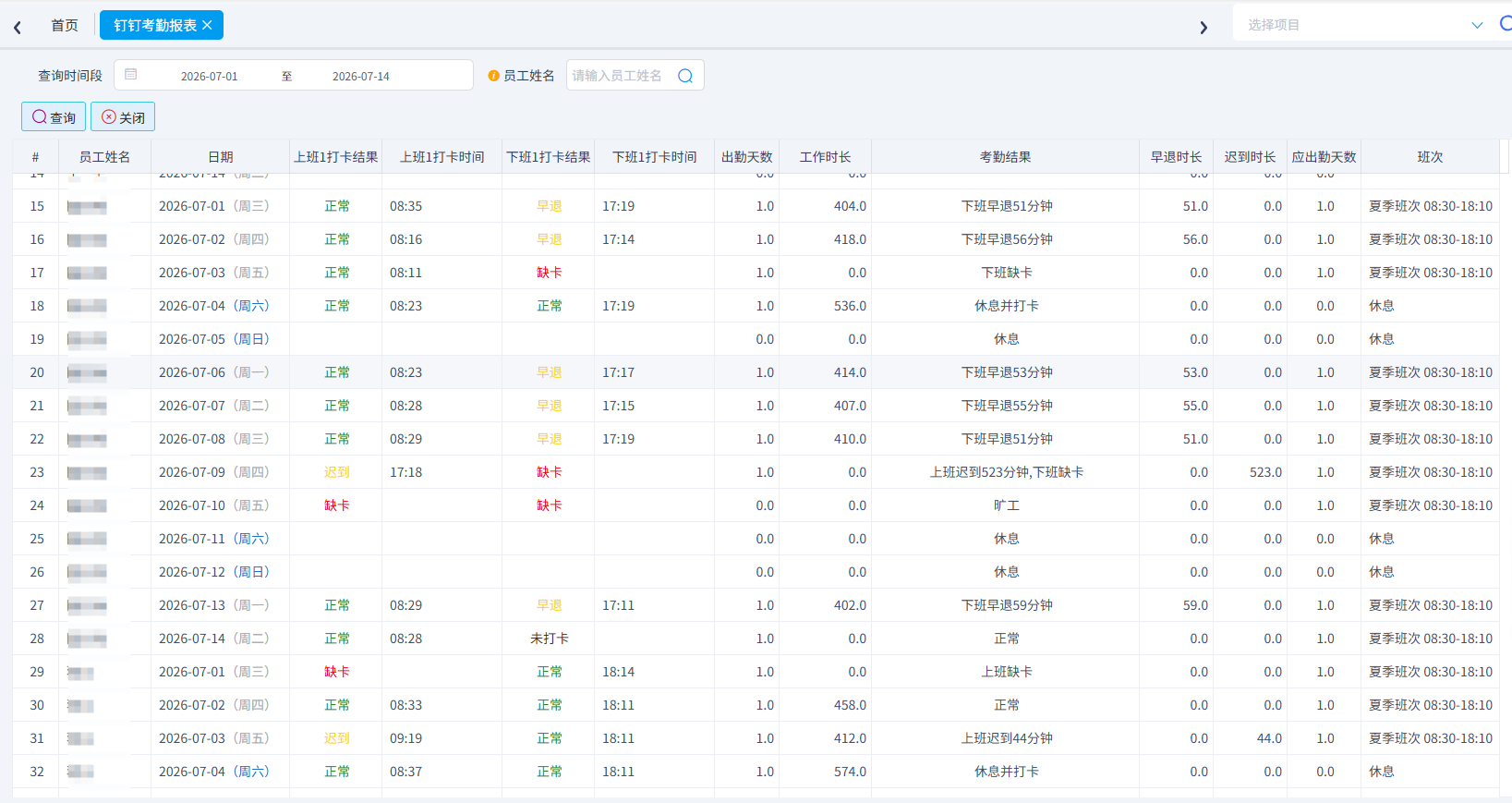This screenshot has width=1512, height=803.
Task: Click the 日期 column header
Action: pyautogui.click(x=221, y=157)
